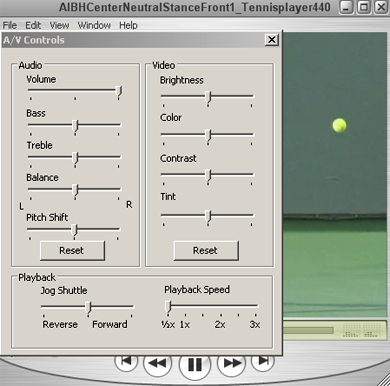Close the A/V Controls panel
390x386 pixels.
pyautogui.click(x=272, y=40)
